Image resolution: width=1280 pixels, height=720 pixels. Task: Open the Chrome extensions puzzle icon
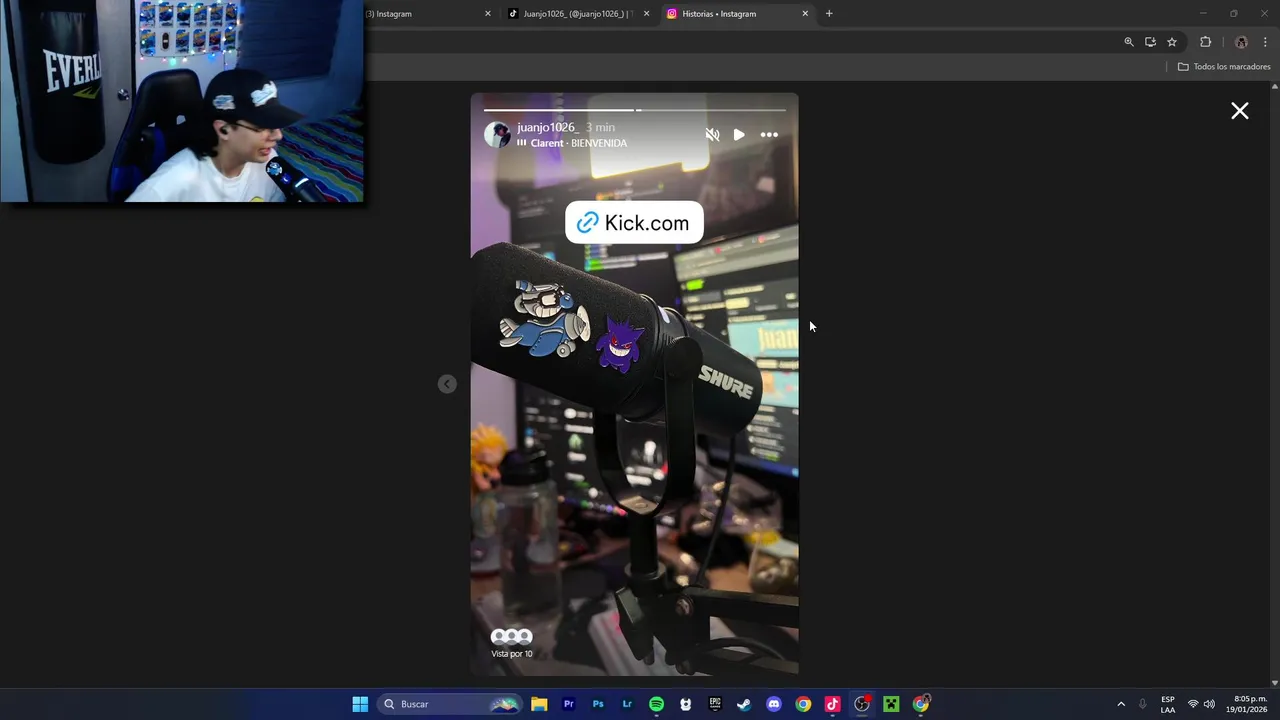tap(1205, 42)
